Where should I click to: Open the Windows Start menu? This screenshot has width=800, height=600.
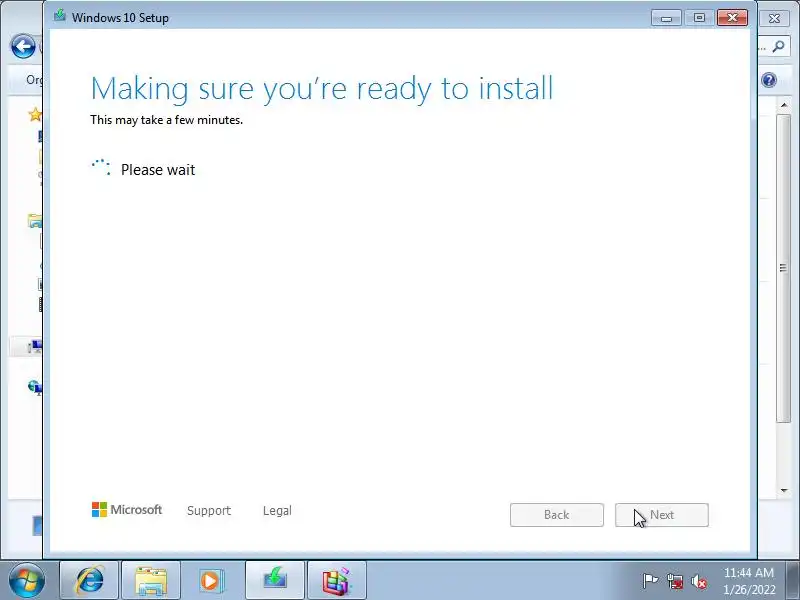pyautogui.click(x=27, y=581)
